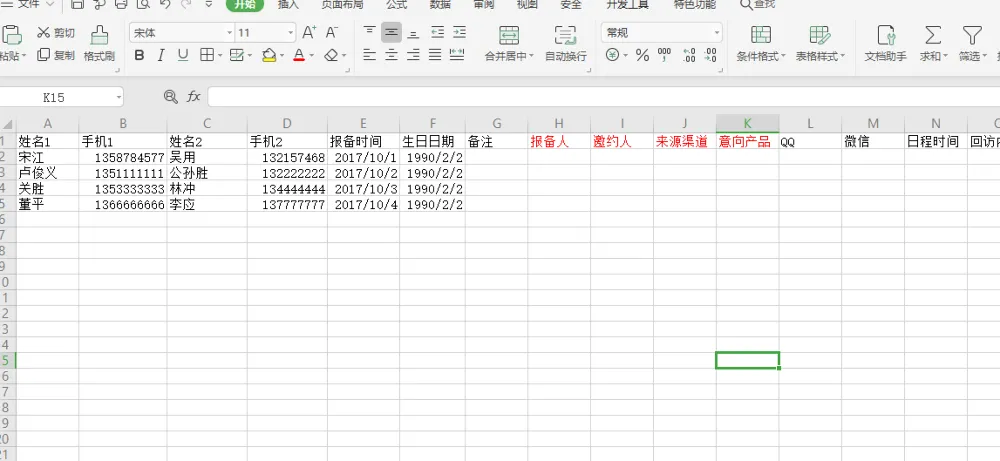Toggle bold formatting
Image resolution: width=1000 pixels, height=461 pixels.
coord(139,55)
